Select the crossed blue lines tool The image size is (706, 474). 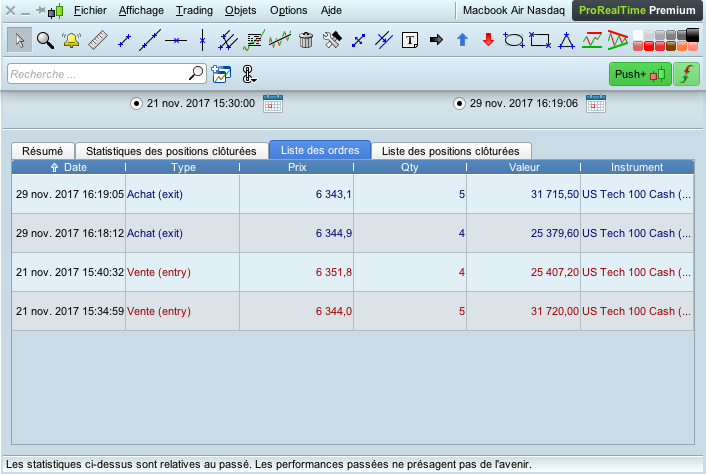(384, 40)
